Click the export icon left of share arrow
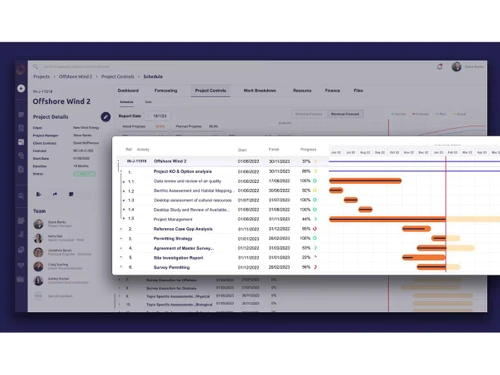The image size is (500, 375). (39, 194)
